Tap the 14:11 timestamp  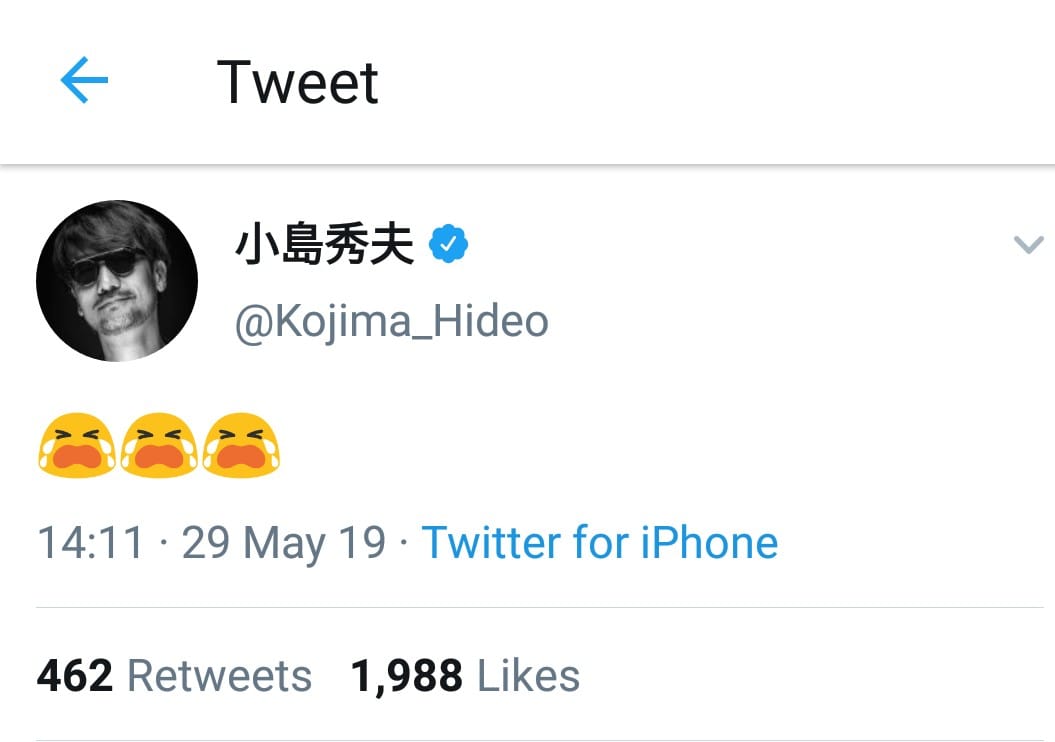tap(90, 543)
